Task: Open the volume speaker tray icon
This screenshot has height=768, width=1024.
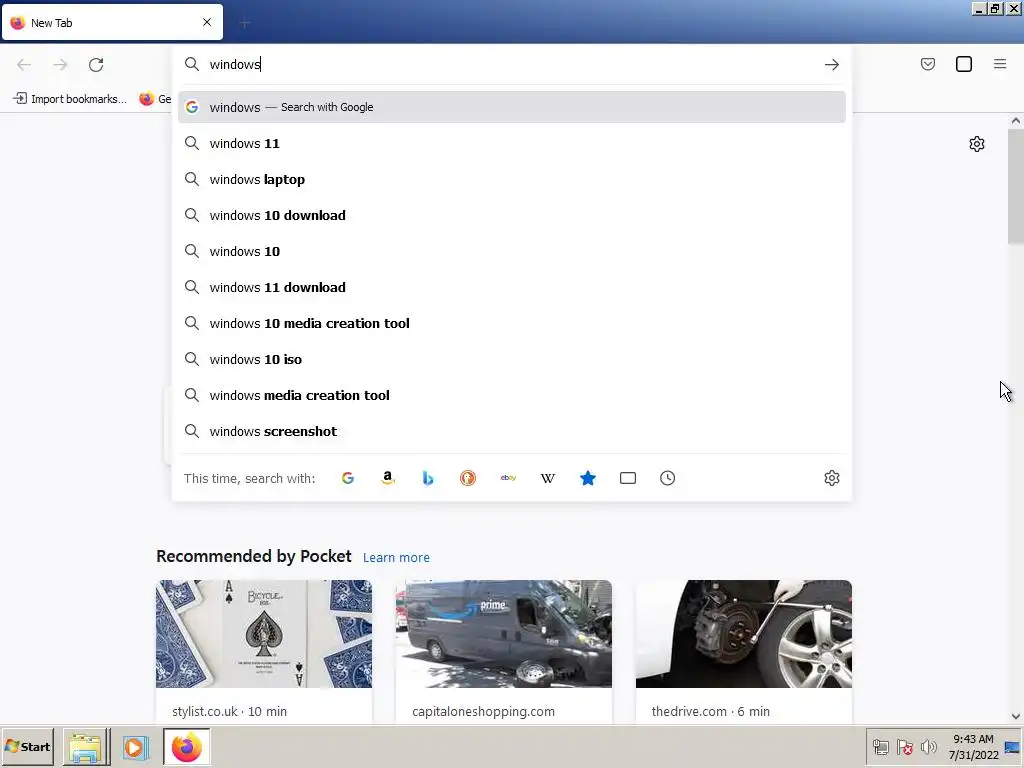Action: (x=928, y=746)
